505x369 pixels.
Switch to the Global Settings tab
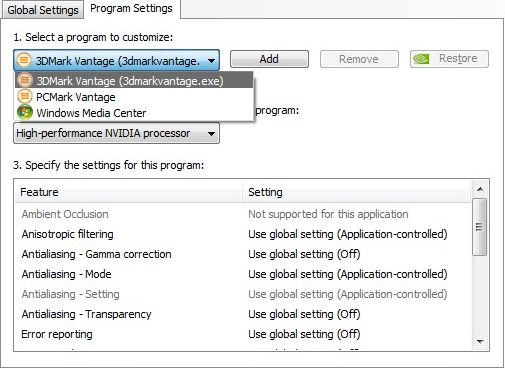pos(43,10)
